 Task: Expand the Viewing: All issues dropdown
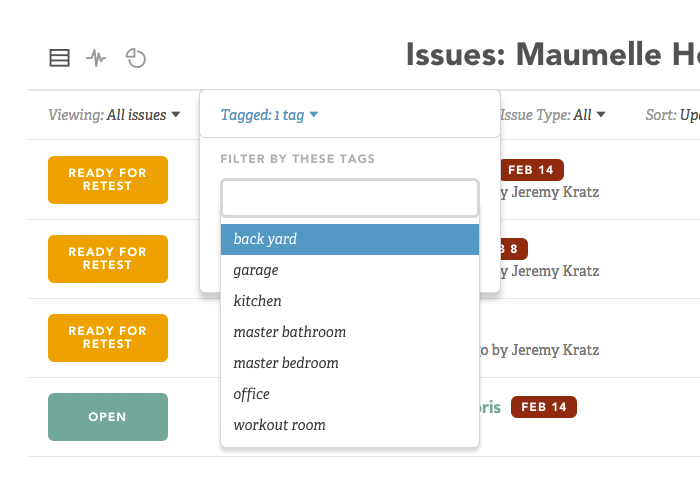click(114, 115)
